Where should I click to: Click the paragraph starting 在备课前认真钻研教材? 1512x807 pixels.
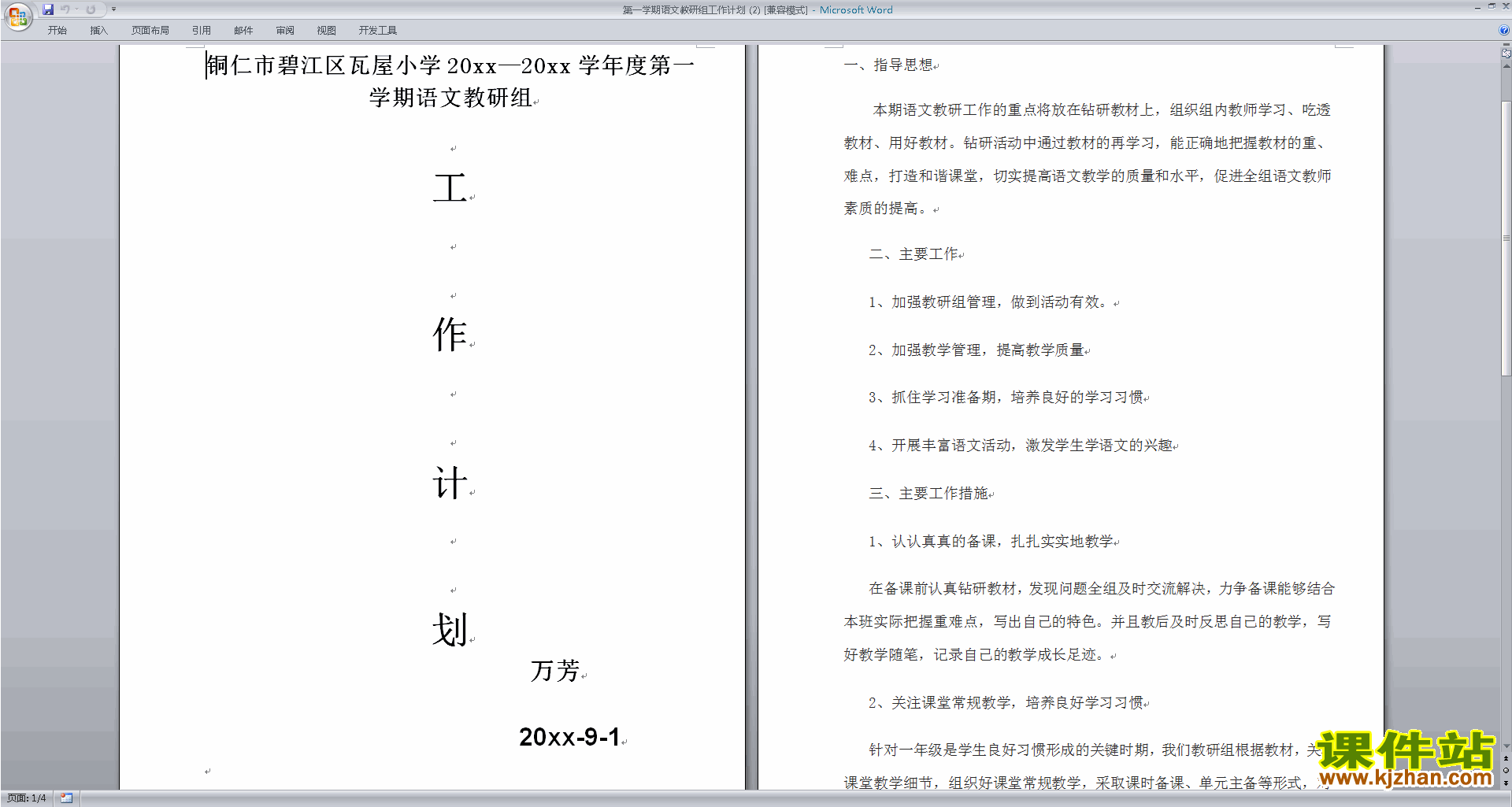1090,622
